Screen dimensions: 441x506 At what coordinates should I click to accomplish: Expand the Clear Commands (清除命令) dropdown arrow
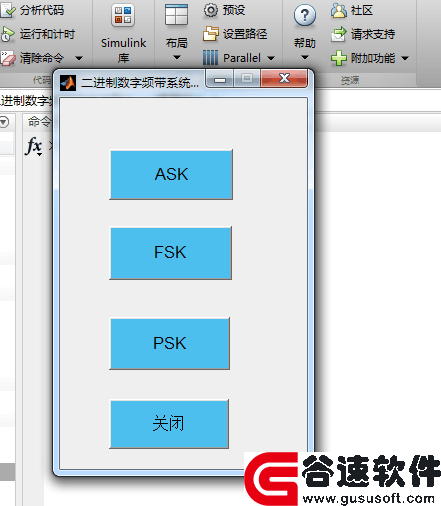79,58
